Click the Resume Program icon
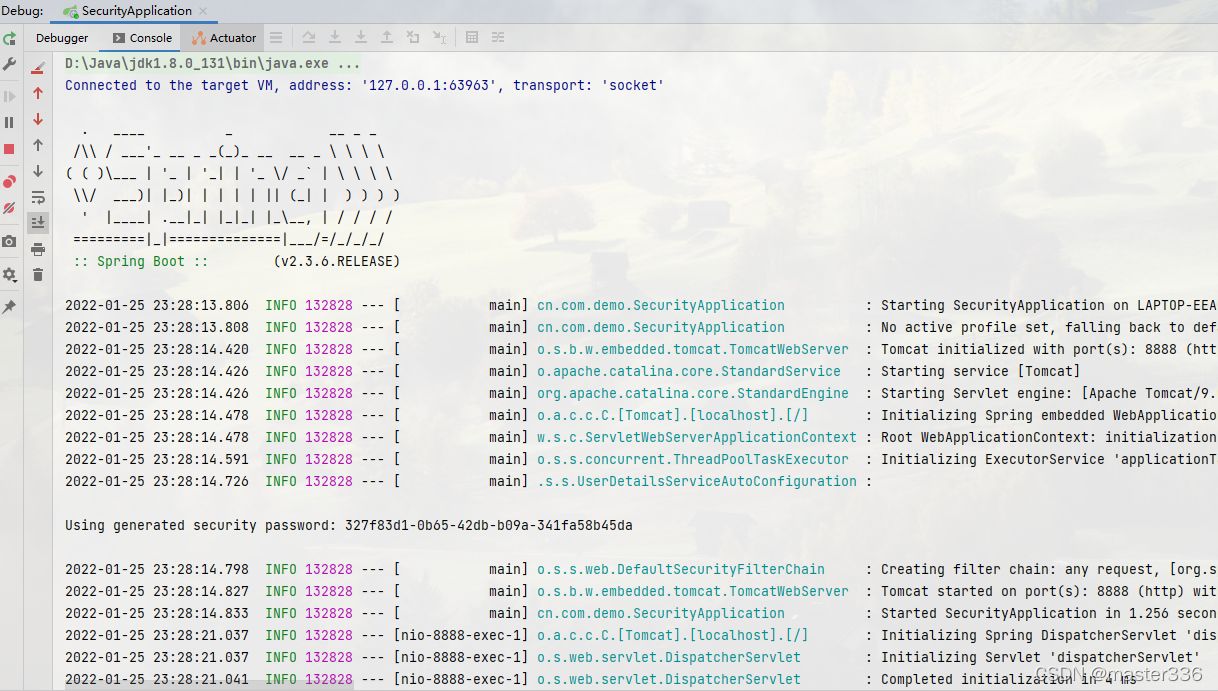The width and height of the screenshot is (1218, 691). pos(9,97)
